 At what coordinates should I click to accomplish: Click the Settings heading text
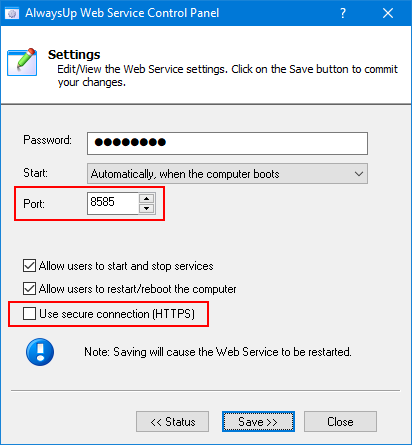tap(74, 55)
